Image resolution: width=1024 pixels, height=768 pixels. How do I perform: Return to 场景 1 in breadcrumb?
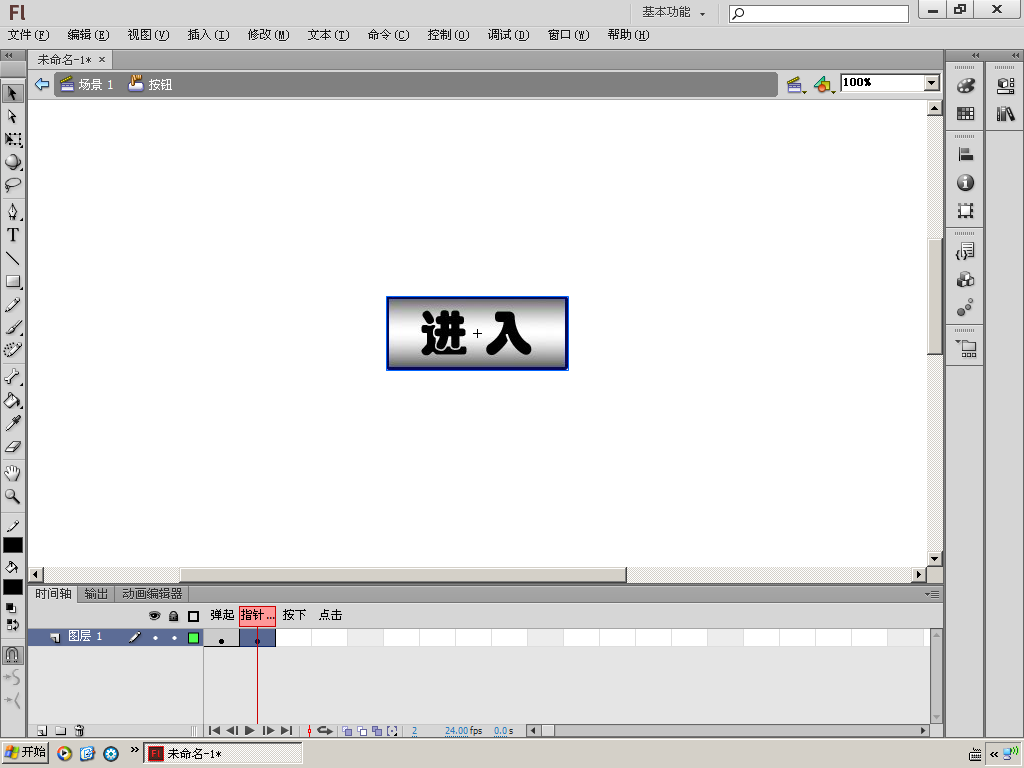[x=87, y=84]
